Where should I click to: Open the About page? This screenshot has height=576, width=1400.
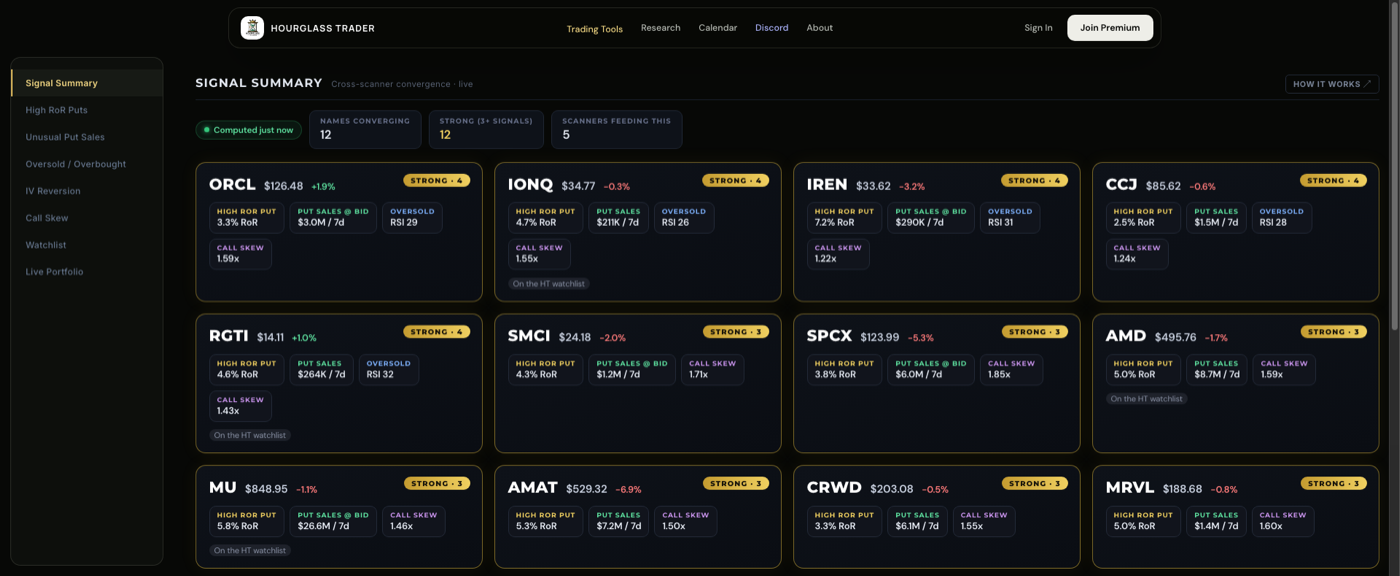[x=820, y=28]
